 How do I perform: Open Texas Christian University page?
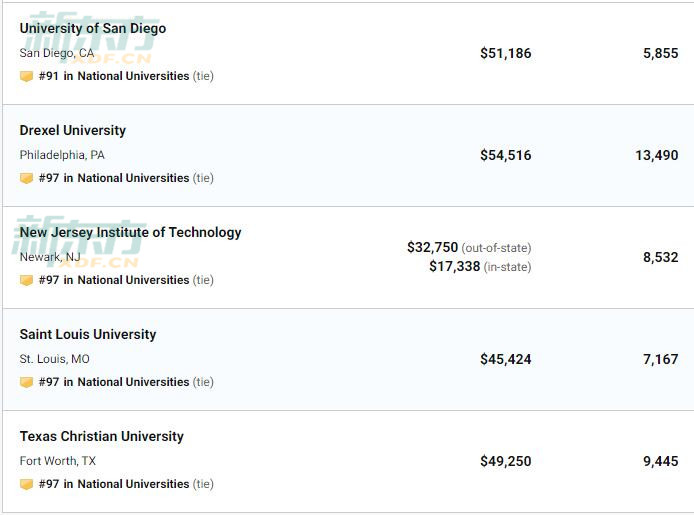(101, 436)
